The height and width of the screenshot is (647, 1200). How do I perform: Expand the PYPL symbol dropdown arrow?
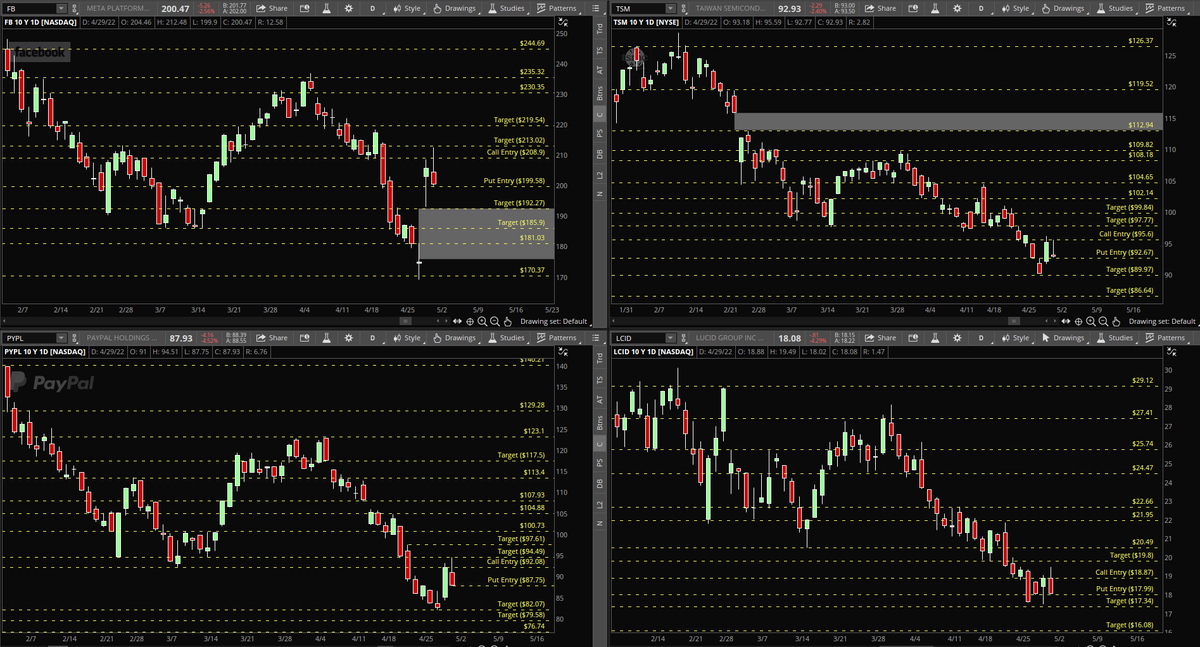coord(61,338)
